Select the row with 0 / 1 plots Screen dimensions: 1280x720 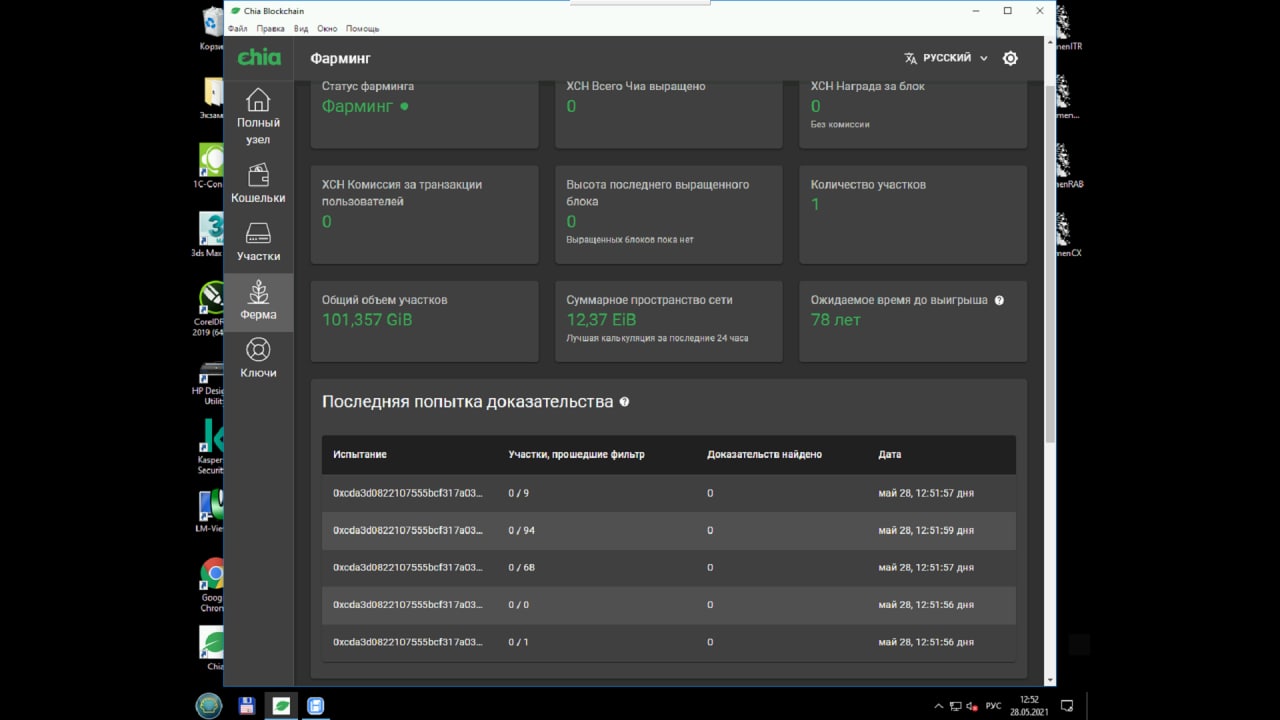tap(669, 642)
